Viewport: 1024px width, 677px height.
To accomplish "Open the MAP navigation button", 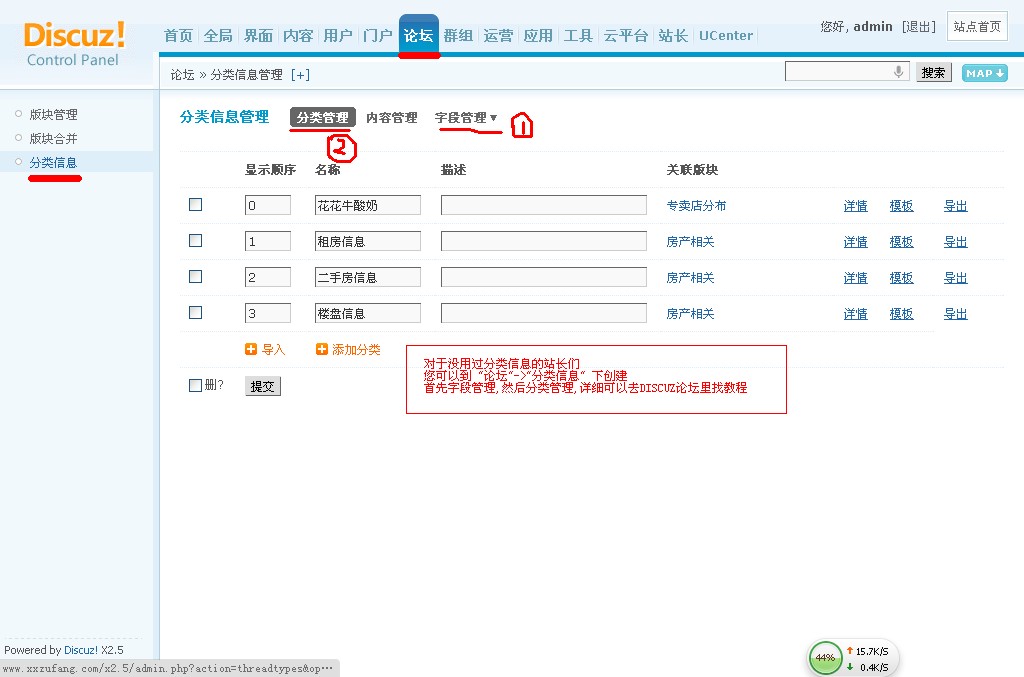I will [x=984, y=73].
